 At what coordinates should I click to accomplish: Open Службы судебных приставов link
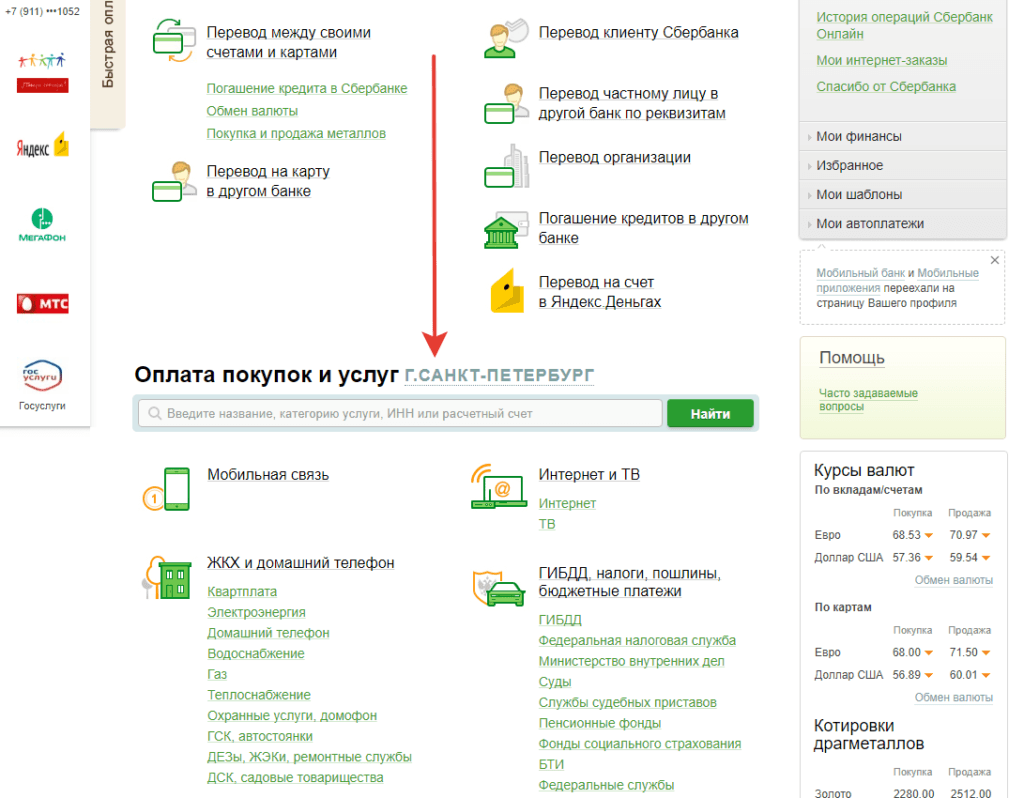[x=627, y=703]
